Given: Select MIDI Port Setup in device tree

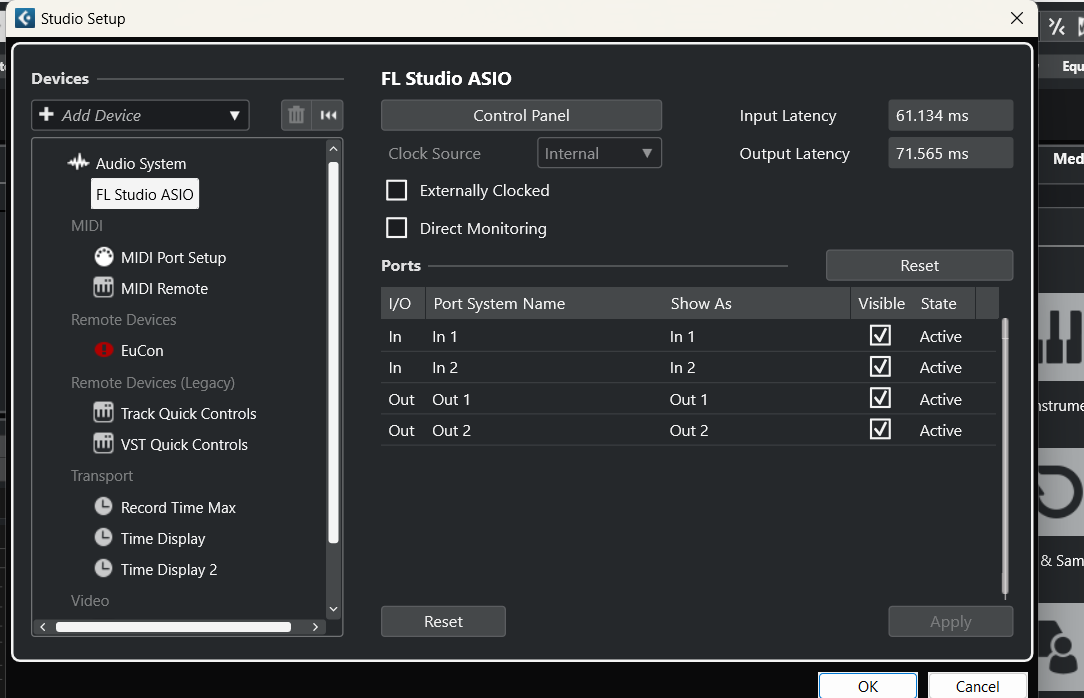Looking at the screenshot, I should coord(174,258).
